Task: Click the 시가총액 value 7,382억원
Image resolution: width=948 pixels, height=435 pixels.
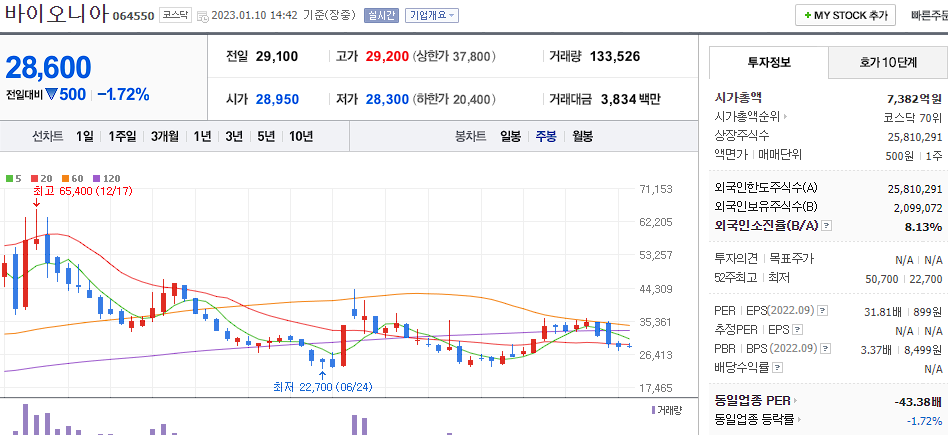Action: click(914, 98)
